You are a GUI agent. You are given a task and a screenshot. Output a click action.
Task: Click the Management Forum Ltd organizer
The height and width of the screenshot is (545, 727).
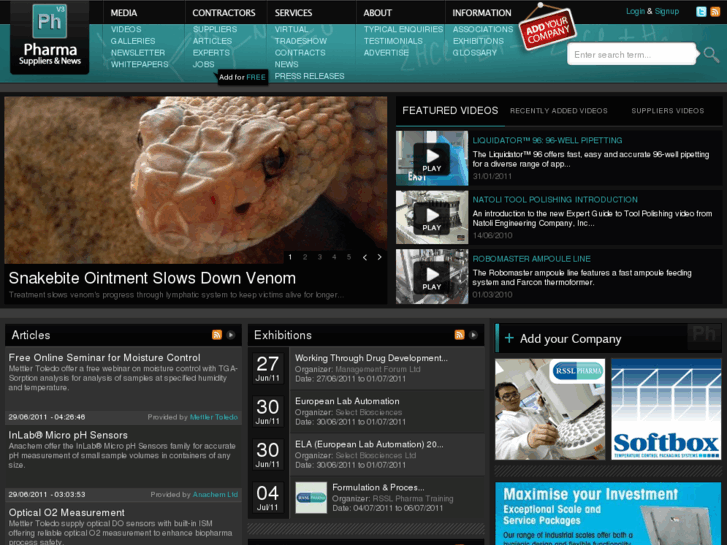point(378,369)
